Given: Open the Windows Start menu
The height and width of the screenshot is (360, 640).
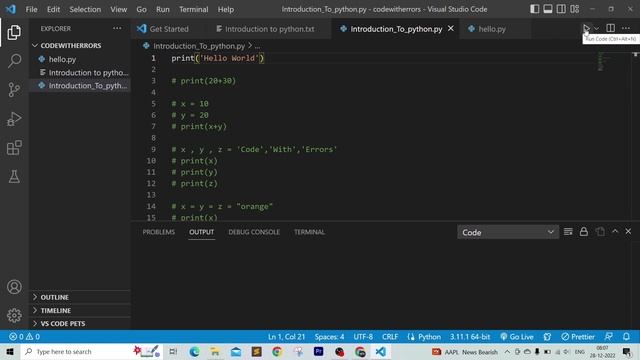Looking at the screenshot, I should [10, 351].
